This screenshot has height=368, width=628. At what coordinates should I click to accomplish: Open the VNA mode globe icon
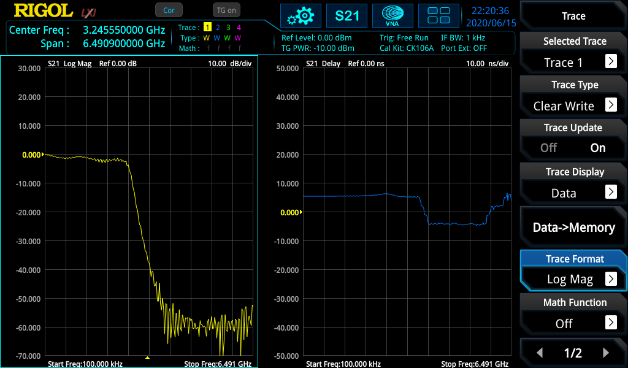pyautogui.click(x=392, y=16)
